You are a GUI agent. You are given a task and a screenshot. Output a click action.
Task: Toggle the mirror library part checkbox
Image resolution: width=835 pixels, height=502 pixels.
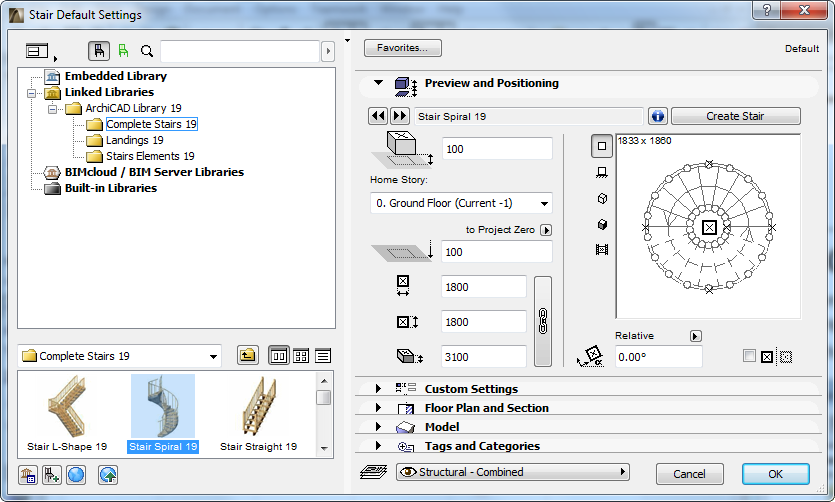pyautogui.click(x=749, y=356)
